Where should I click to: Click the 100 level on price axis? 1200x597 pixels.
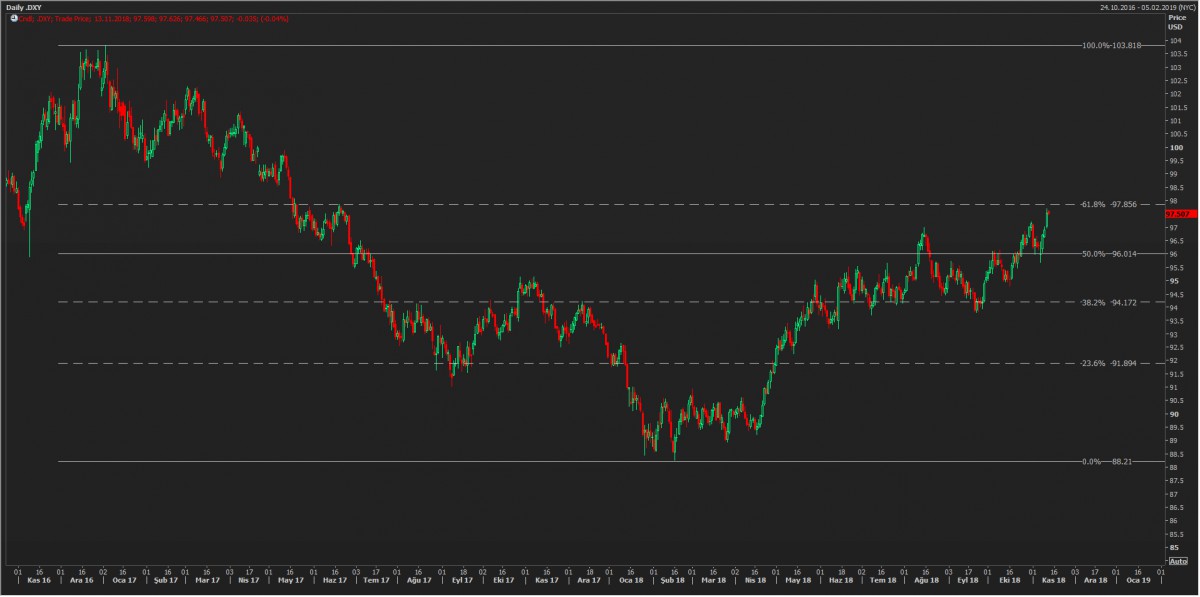pyautogui.click(x=1177, y=147)
